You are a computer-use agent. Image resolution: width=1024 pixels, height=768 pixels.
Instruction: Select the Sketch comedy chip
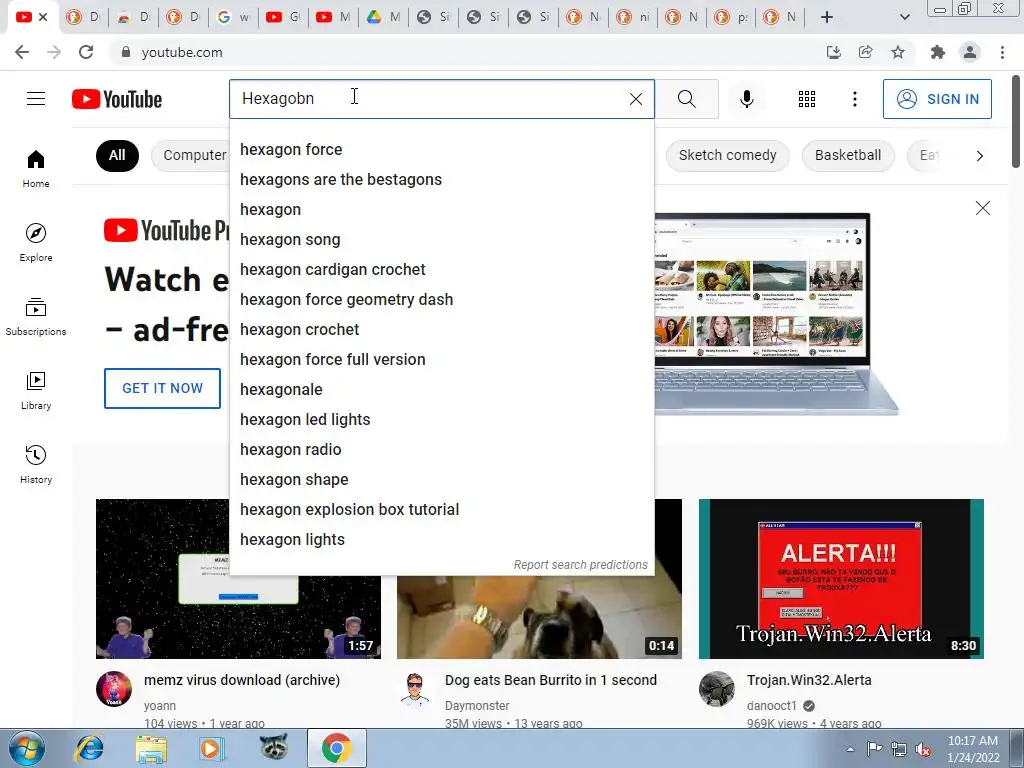coord(728,155)
